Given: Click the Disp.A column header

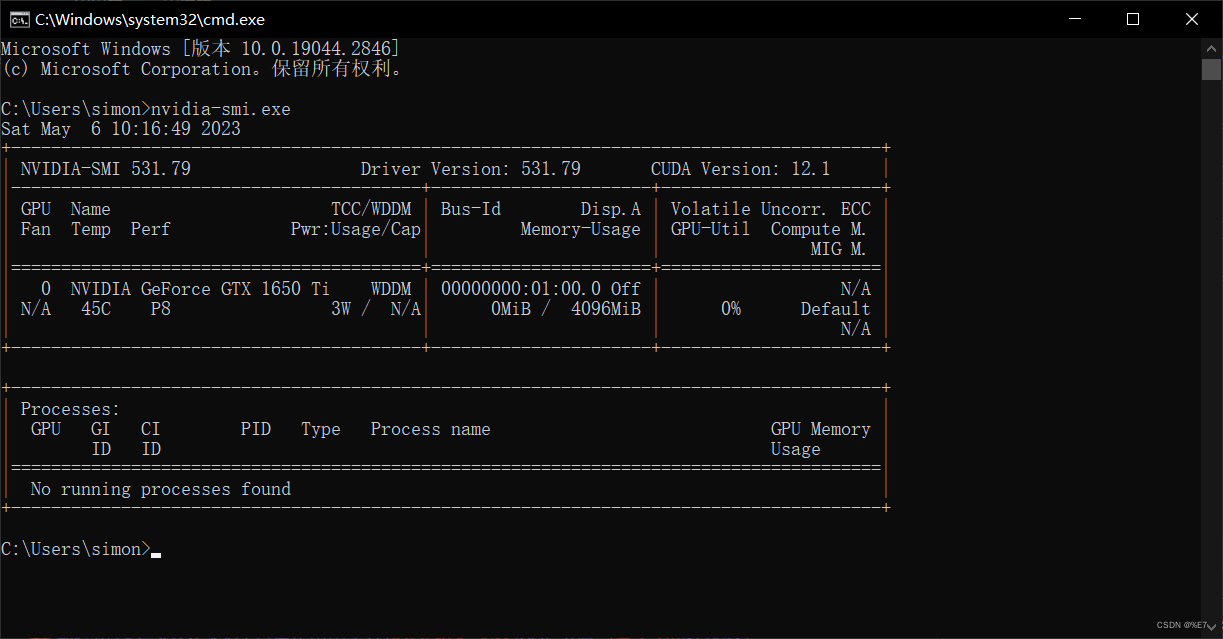Looking at the screenshot, I should point(611,209).
